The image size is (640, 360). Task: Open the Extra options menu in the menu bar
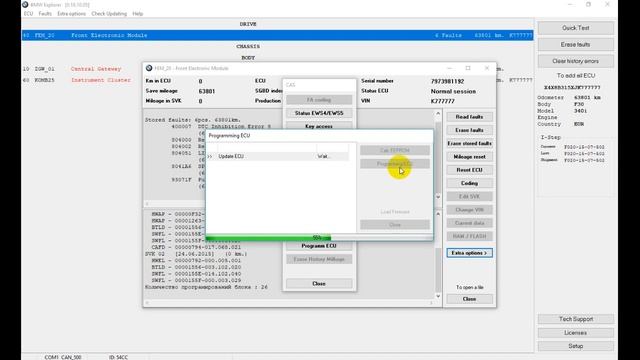point(71,13)
